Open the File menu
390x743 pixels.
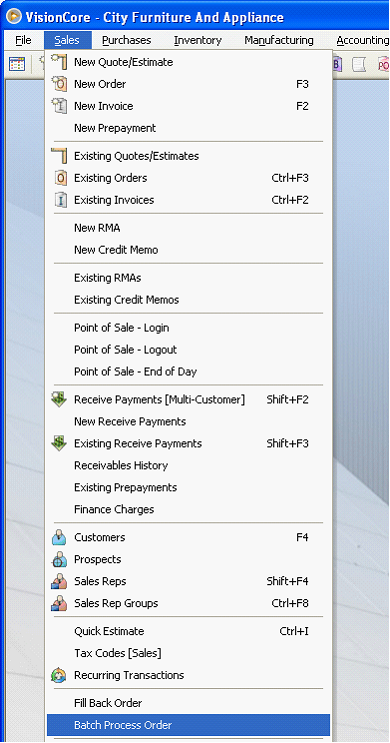[x=23, y=40]
